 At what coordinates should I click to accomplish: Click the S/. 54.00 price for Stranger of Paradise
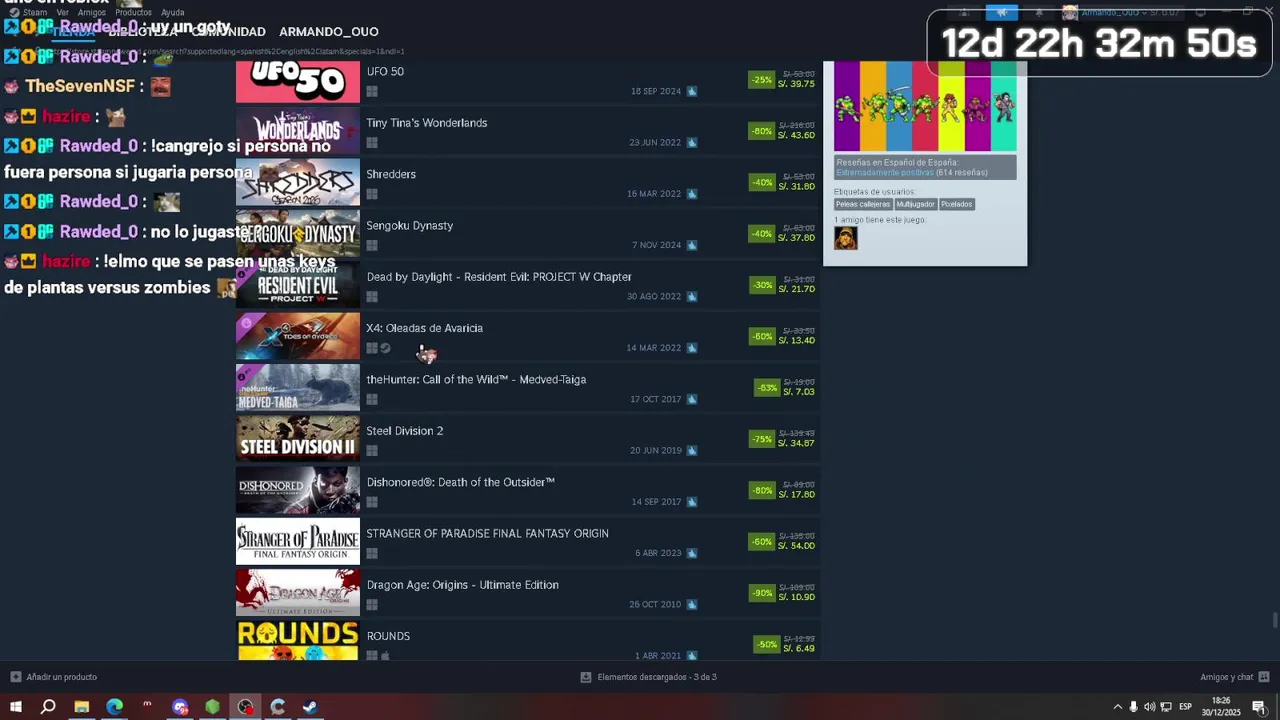coord(796,546)
